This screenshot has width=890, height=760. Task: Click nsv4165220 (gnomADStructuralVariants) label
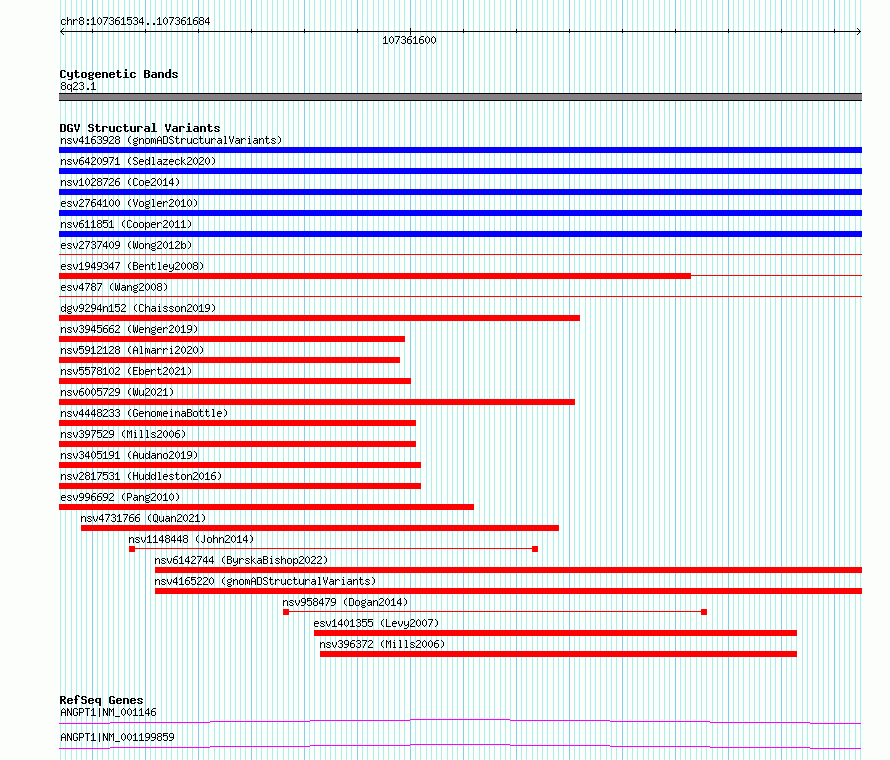(265, 581)
